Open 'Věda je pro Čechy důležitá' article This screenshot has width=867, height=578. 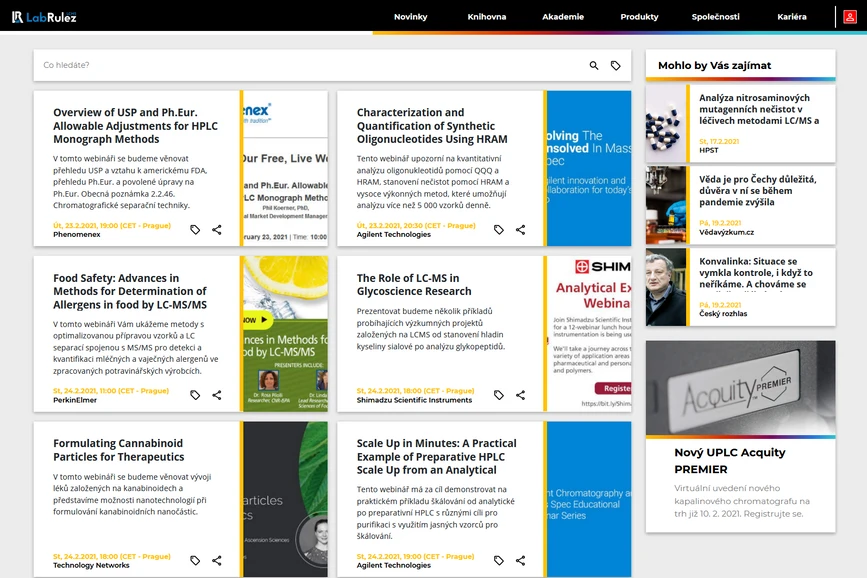pos(758,190)
